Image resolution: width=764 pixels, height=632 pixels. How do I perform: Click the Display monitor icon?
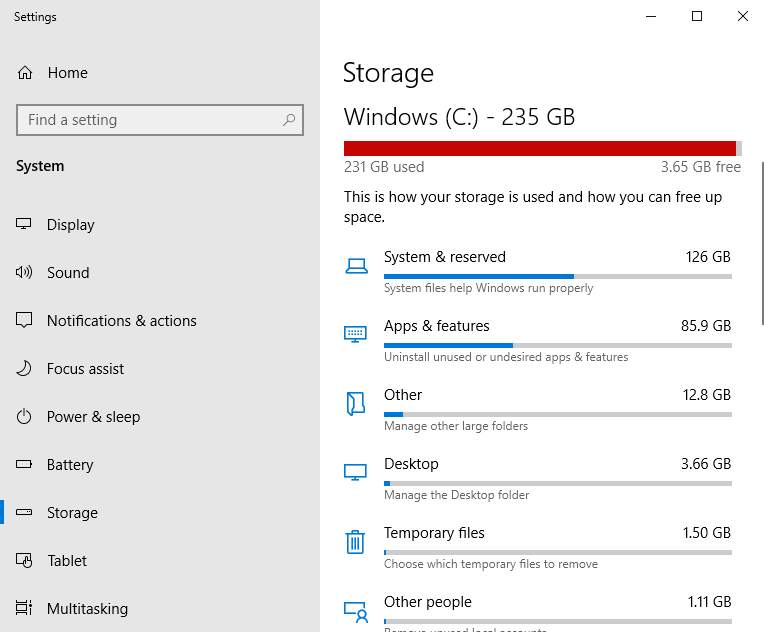pos(23,224)
